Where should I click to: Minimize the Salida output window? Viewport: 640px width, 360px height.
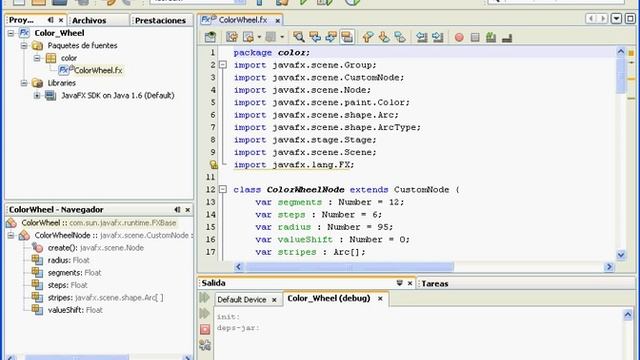click(400, 283)
